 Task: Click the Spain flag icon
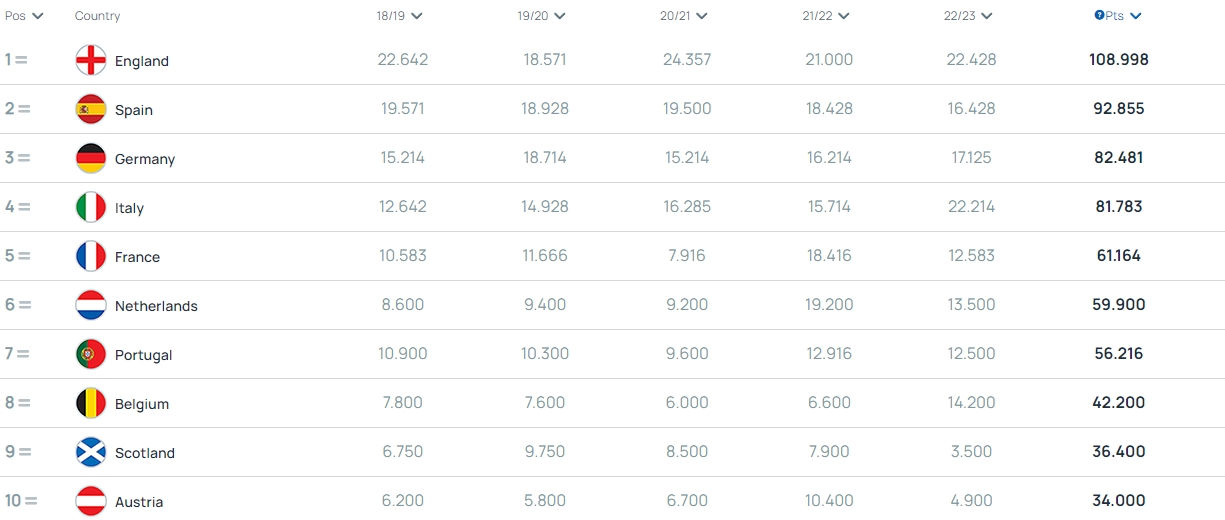[91, 109]
